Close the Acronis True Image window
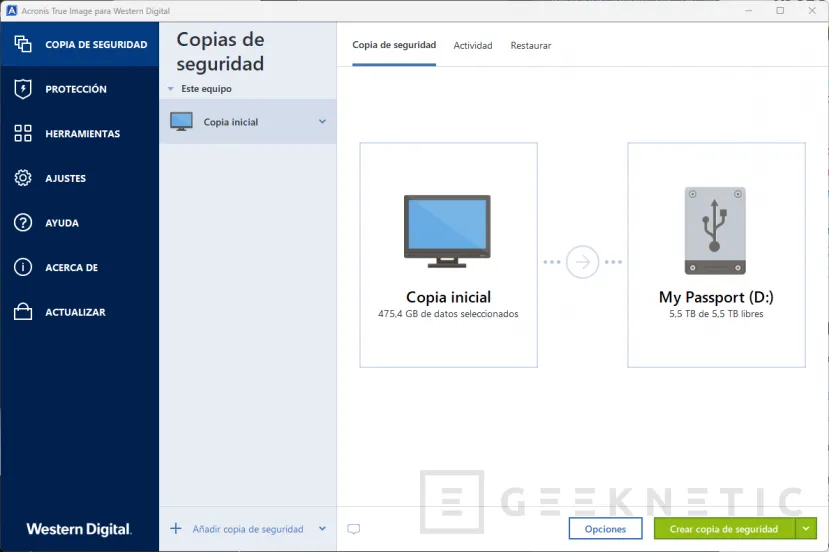 (812, 11)
